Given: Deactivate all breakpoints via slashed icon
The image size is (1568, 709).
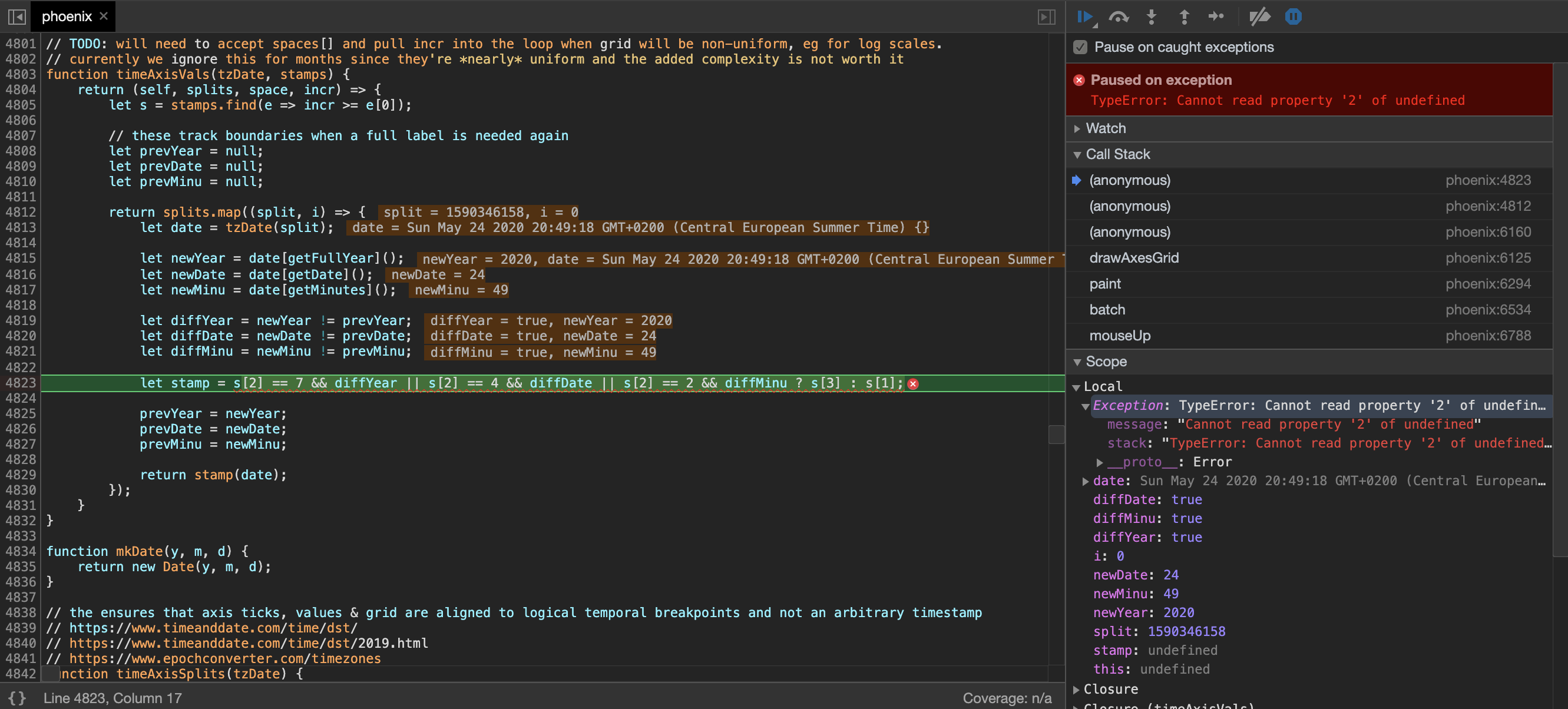Looking at the screenshot, I should coord(1260,16).
